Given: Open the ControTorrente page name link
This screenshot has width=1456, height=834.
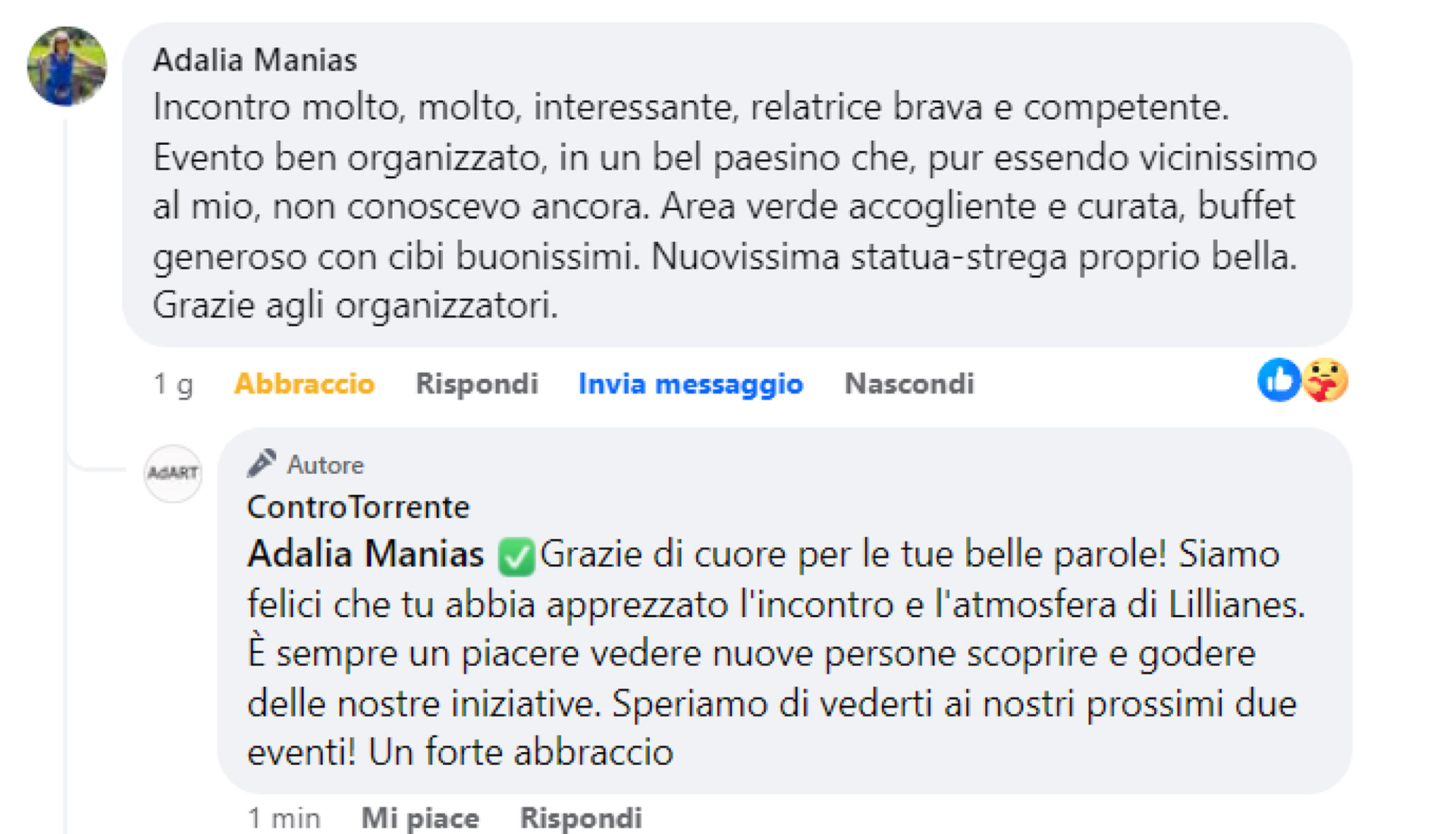Looking at the screenshot, I should tap(358, 506).
